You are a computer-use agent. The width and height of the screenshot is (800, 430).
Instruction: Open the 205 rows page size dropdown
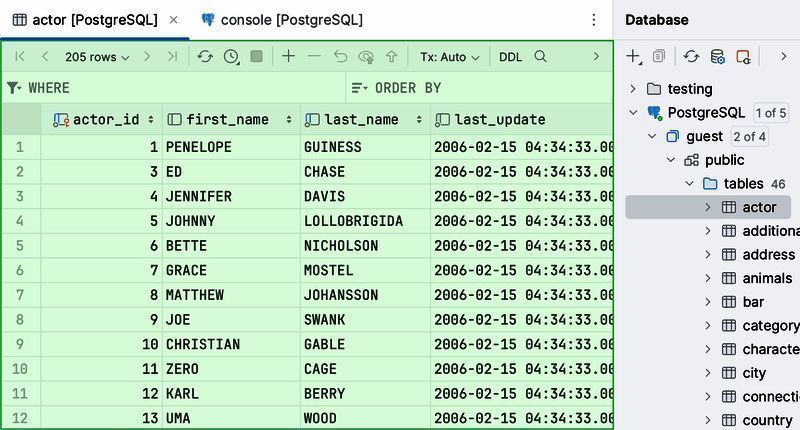pos(97,57)
